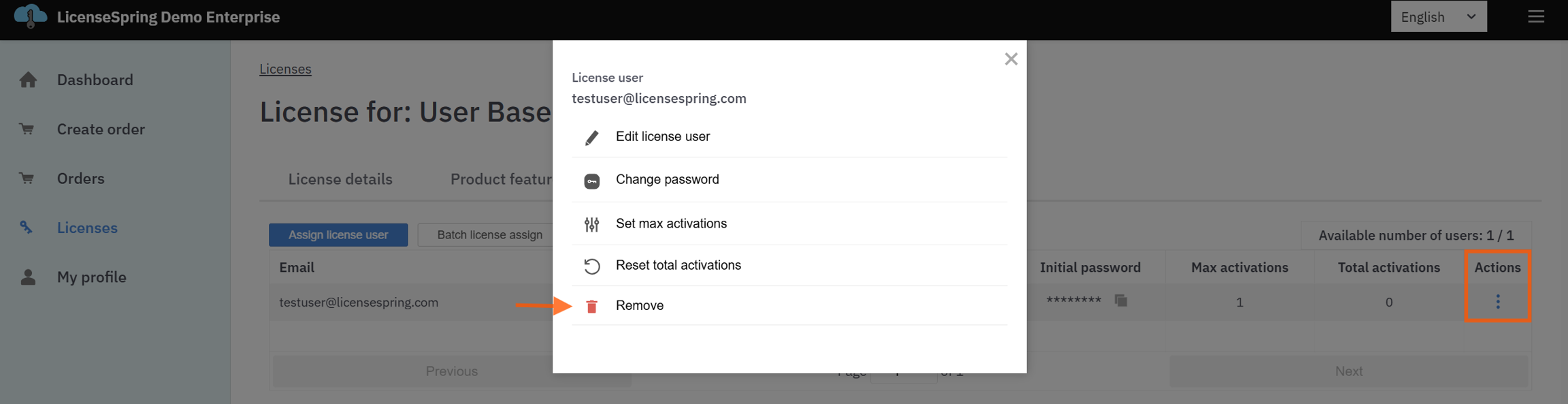Open the three-dot Actions menu for testuser
This screenshot has height=404, width=1568.
[x=1497, y=302]
